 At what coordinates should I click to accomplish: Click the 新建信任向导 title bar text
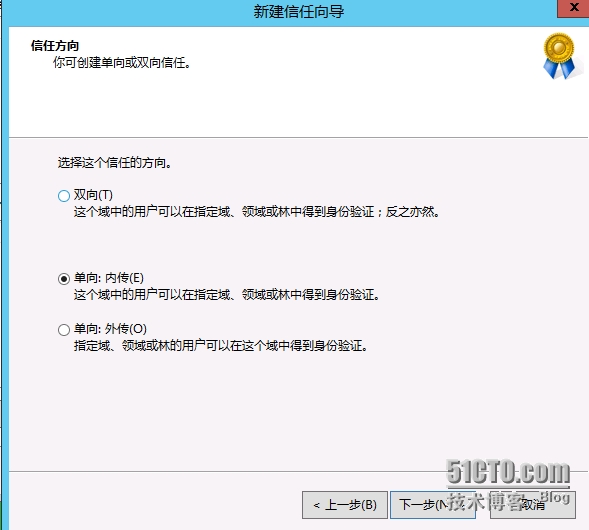(x=299, y=11)
